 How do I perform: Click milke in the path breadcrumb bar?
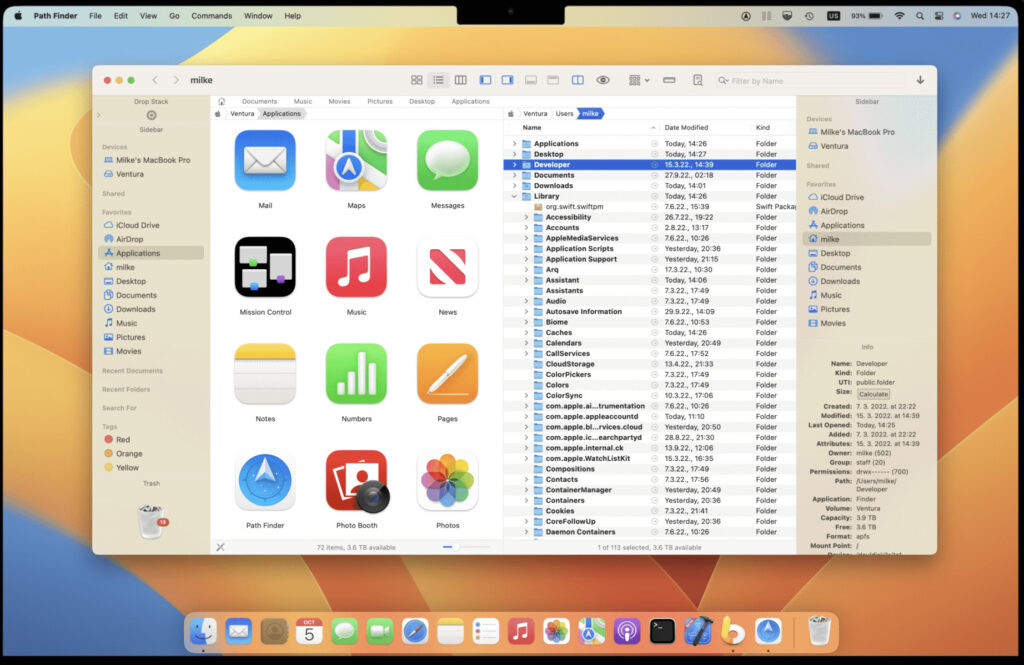click(x=588, y=113)
